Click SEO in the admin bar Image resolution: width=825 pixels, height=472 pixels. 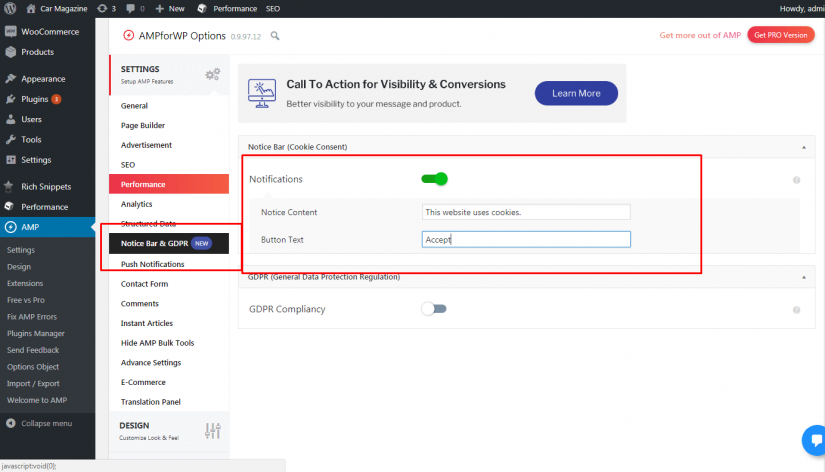tap(273, 8)
